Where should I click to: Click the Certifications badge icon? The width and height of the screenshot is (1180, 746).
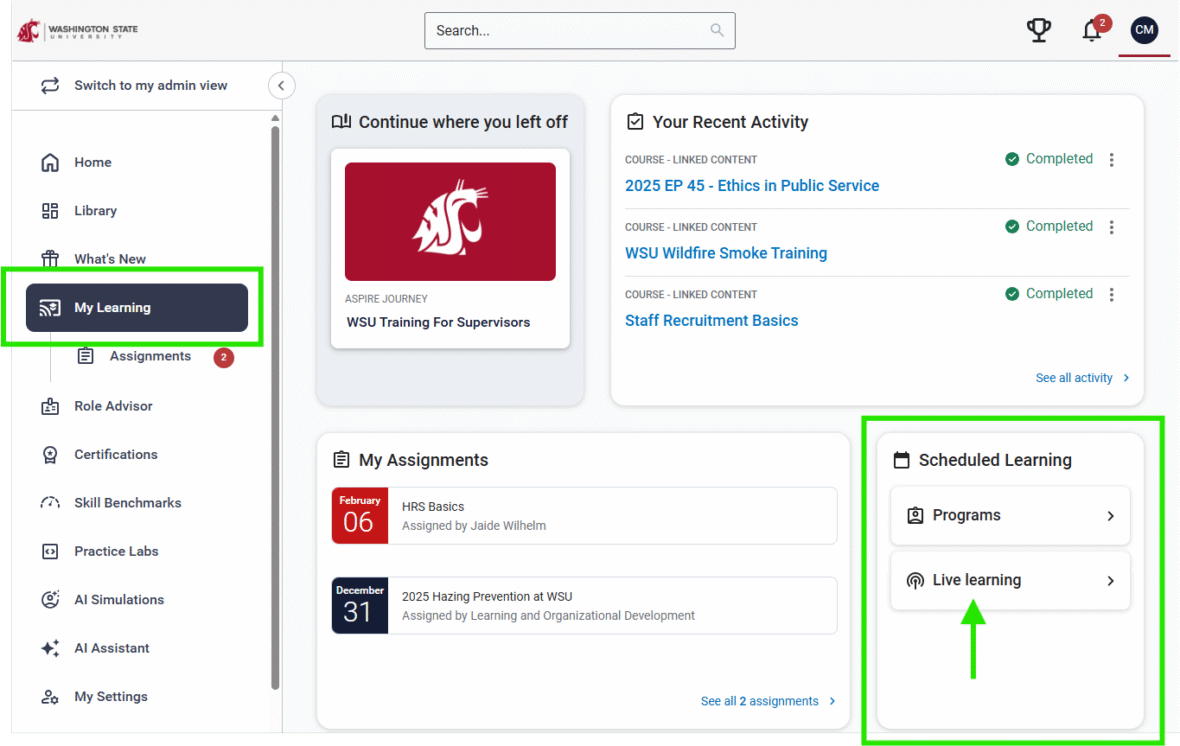pyautogui.click(x=50, y=455)
